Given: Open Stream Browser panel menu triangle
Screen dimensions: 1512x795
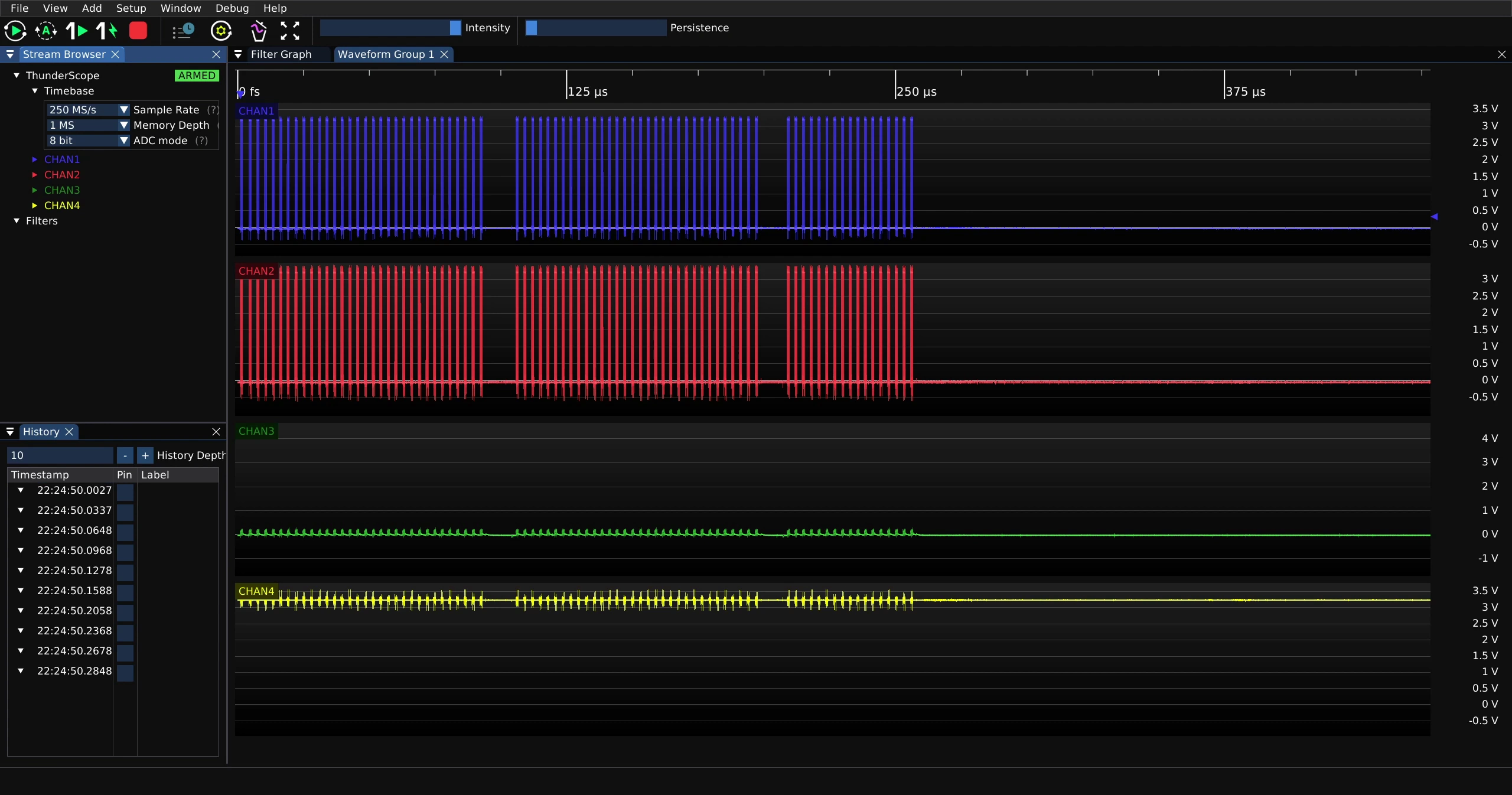Looking at the screenshot, I should 10,54.
